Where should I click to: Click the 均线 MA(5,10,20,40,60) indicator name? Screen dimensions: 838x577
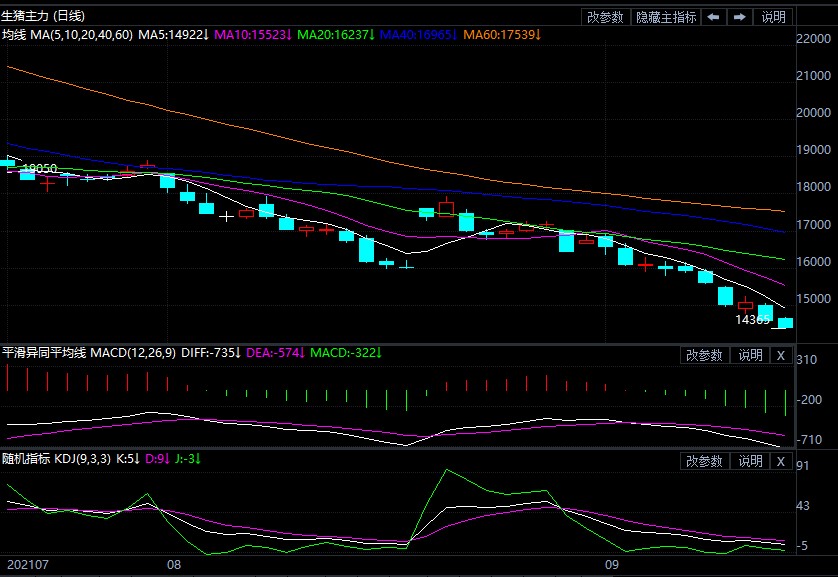(x=67, y=35)
